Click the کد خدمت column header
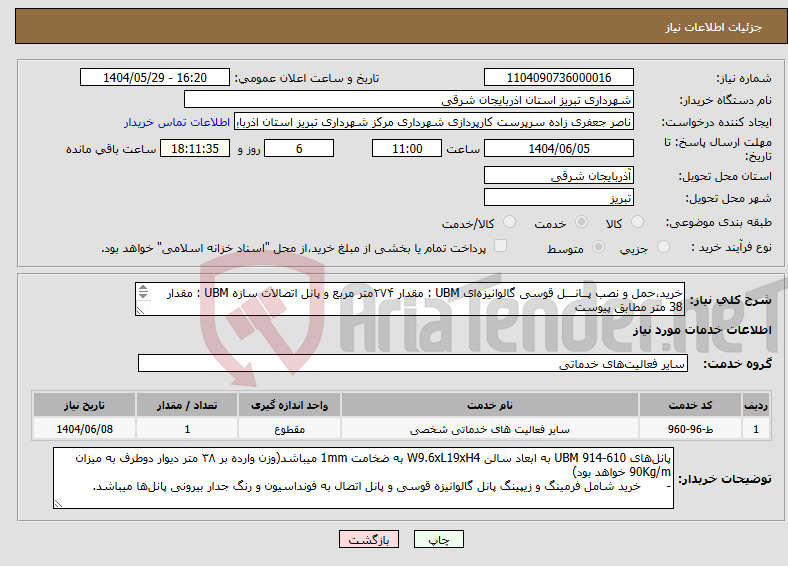 coord(691,405)
